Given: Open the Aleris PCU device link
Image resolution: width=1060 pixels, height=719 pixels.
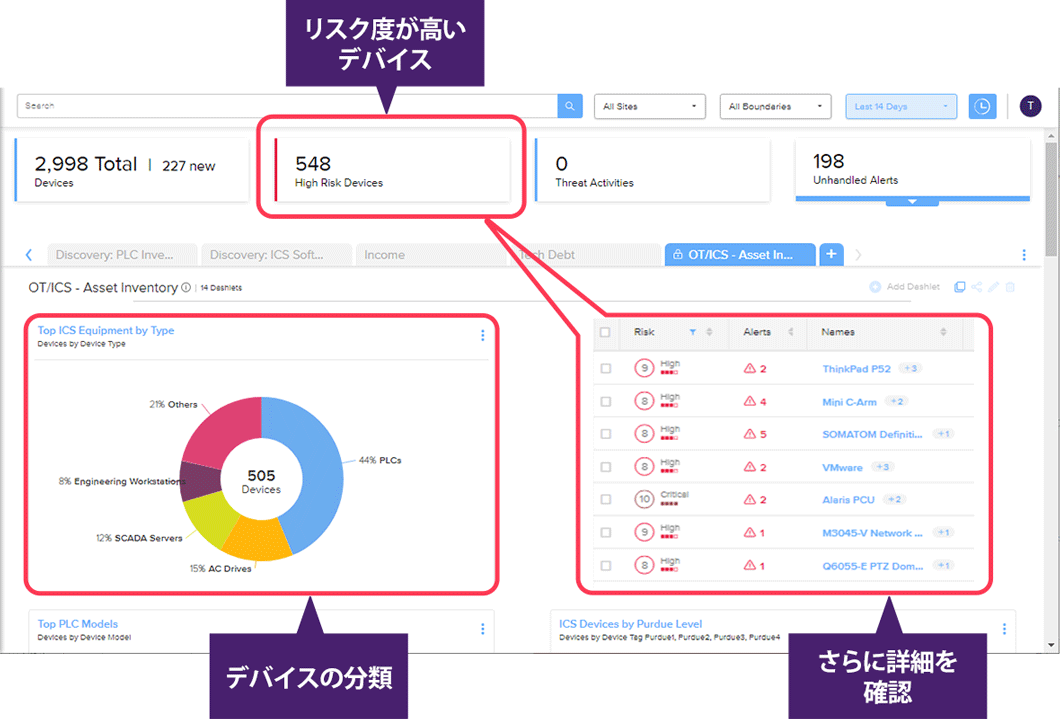Looking at the screenshot, I should tap(848, 500).
